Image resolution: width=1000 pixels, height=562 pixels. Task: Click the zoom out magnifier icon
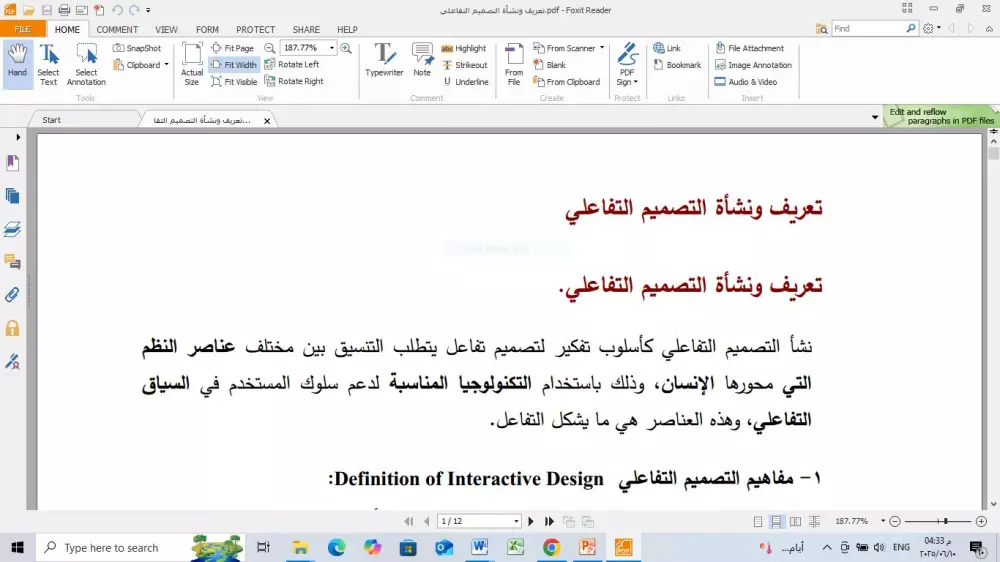(x=270, y=48)
